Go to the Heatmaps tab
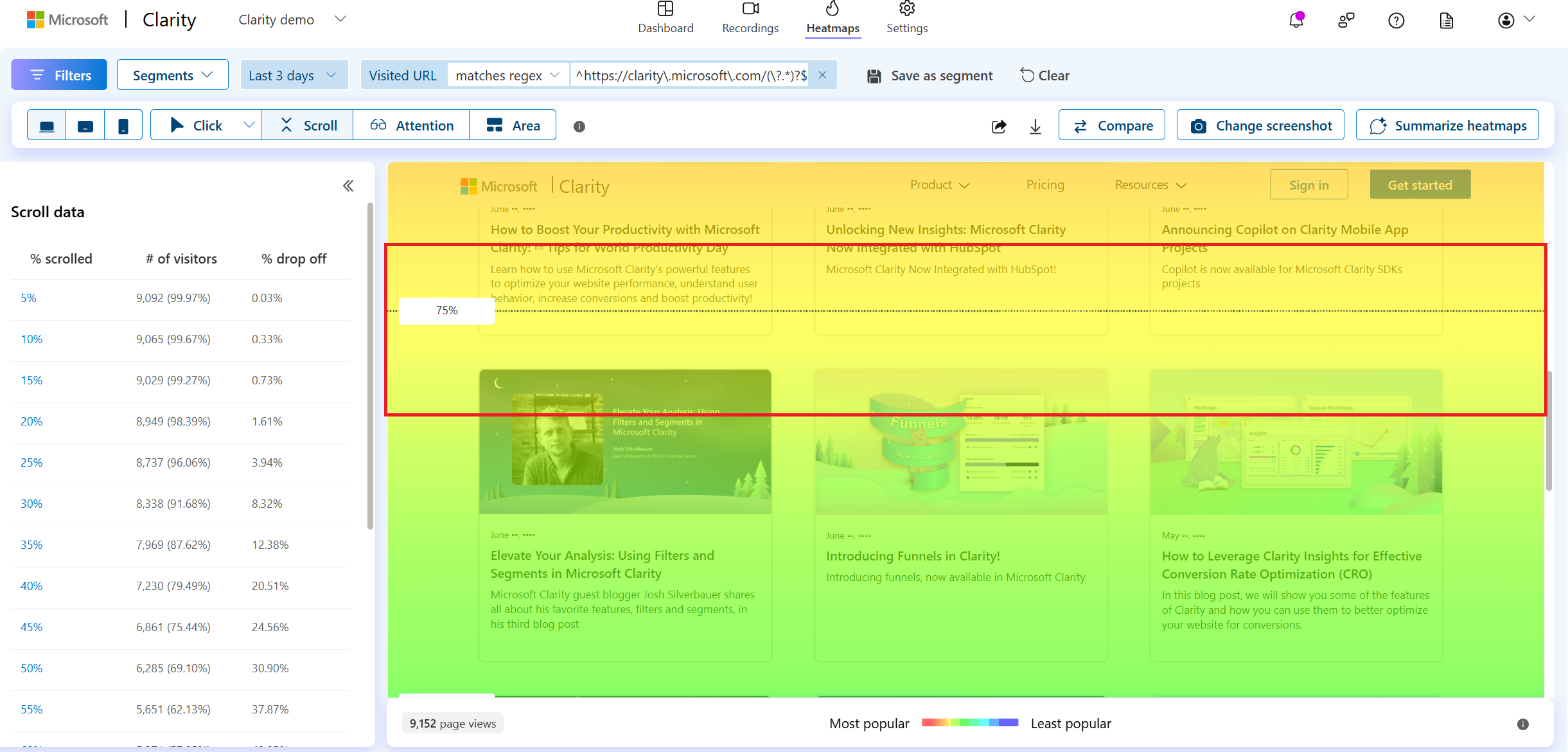Image resolution: width=1568 pixels, height=752 pixels. tap(832, 19)
